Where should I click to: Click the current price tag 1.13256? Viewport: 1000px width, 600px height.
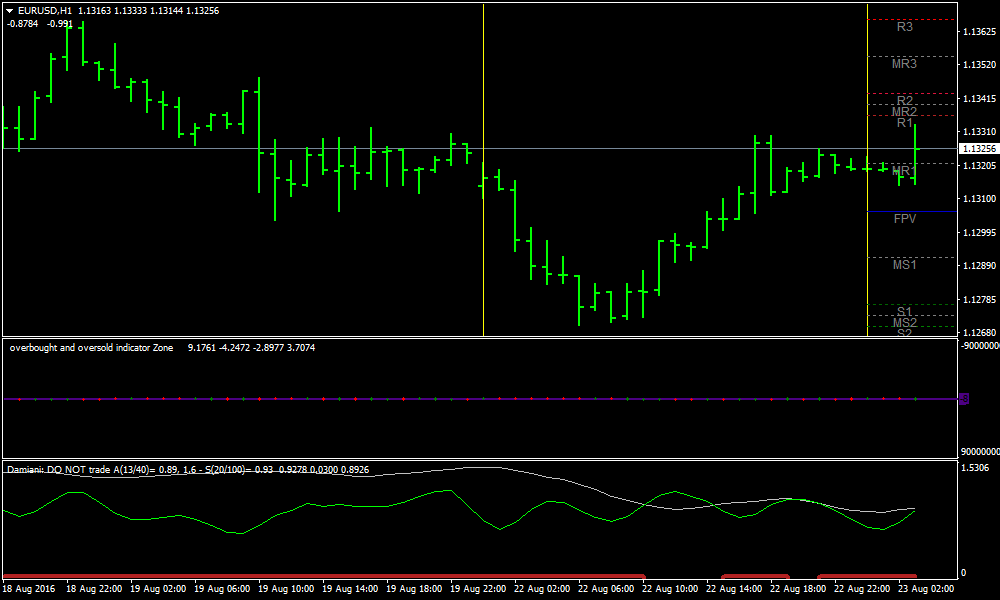point(978,149)
